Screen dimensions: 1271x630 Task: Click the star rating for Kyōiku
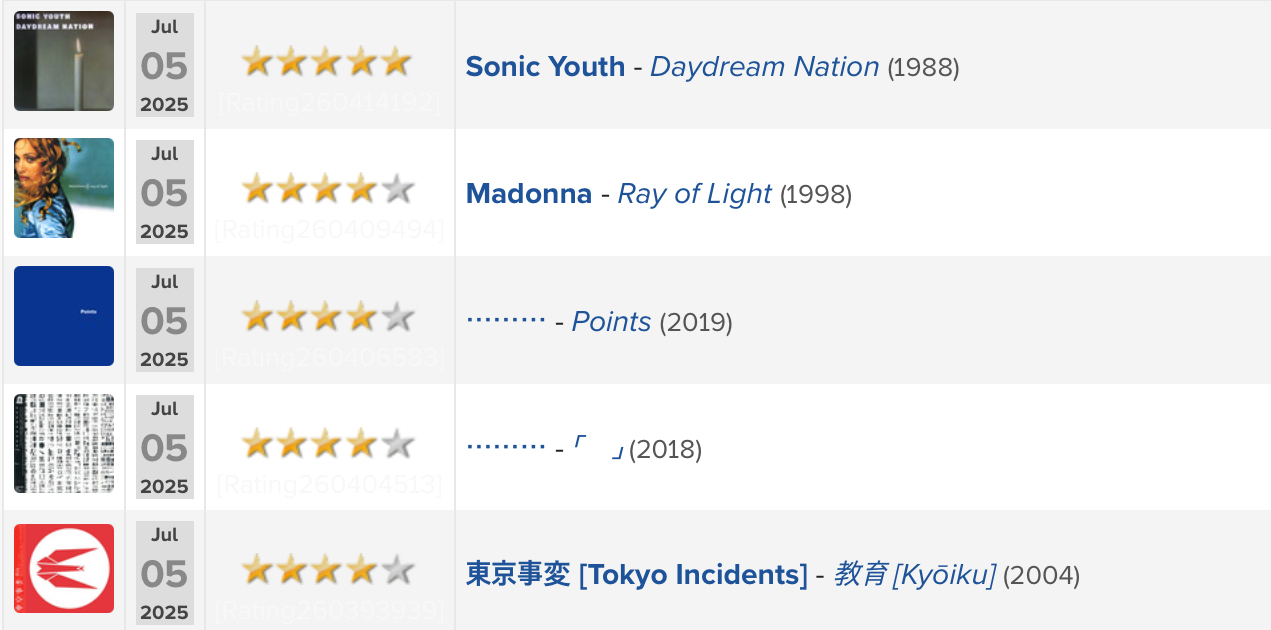coord(327,571)
